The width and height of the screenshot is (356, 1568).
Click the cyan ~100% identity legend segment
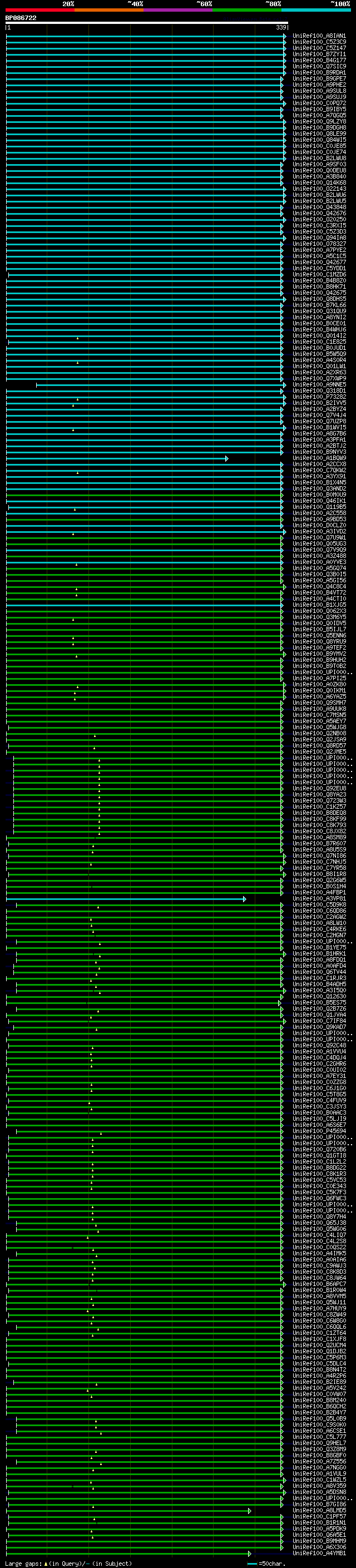pos(316,10)
